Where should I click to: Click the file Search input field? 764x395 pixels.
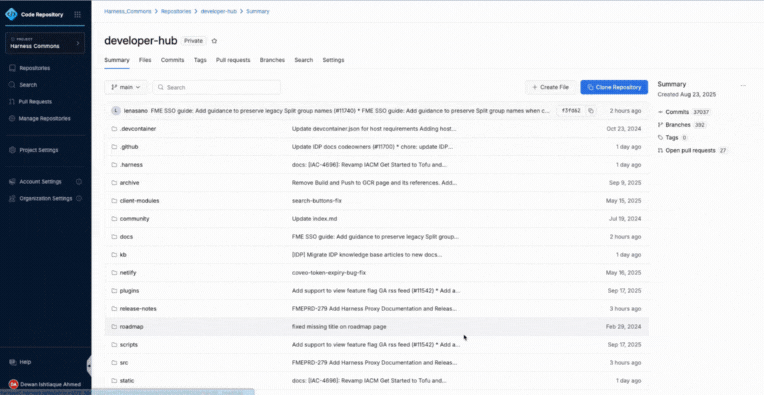tap(217, 87)
